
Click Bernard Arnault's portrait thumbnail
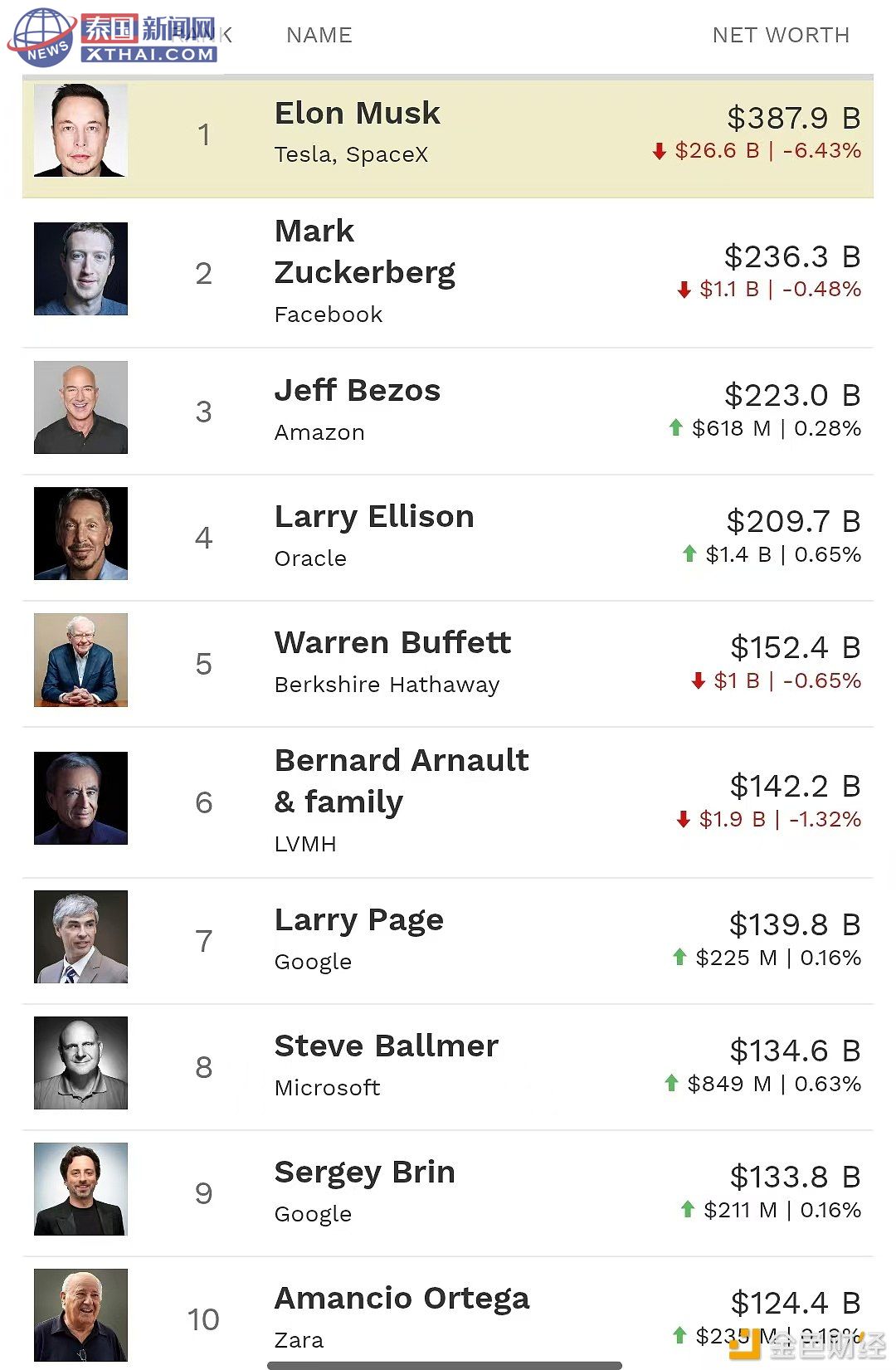[80, 798]
